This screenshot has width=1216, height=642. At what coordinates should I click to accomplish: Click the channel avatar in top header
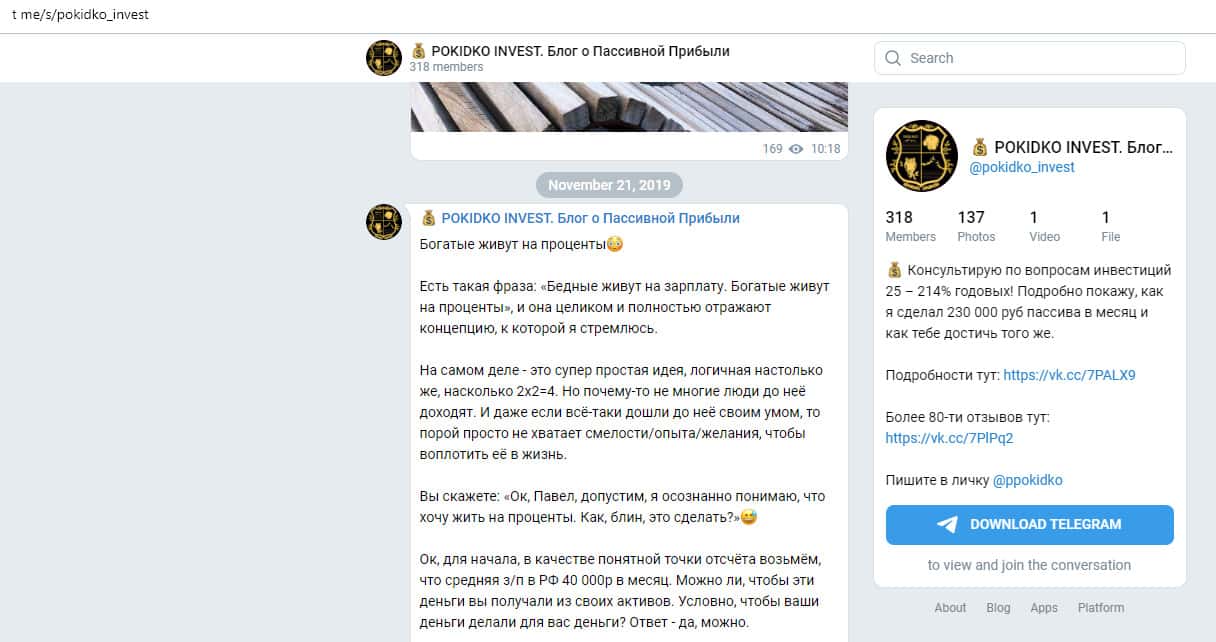click(x=384, y=58)
